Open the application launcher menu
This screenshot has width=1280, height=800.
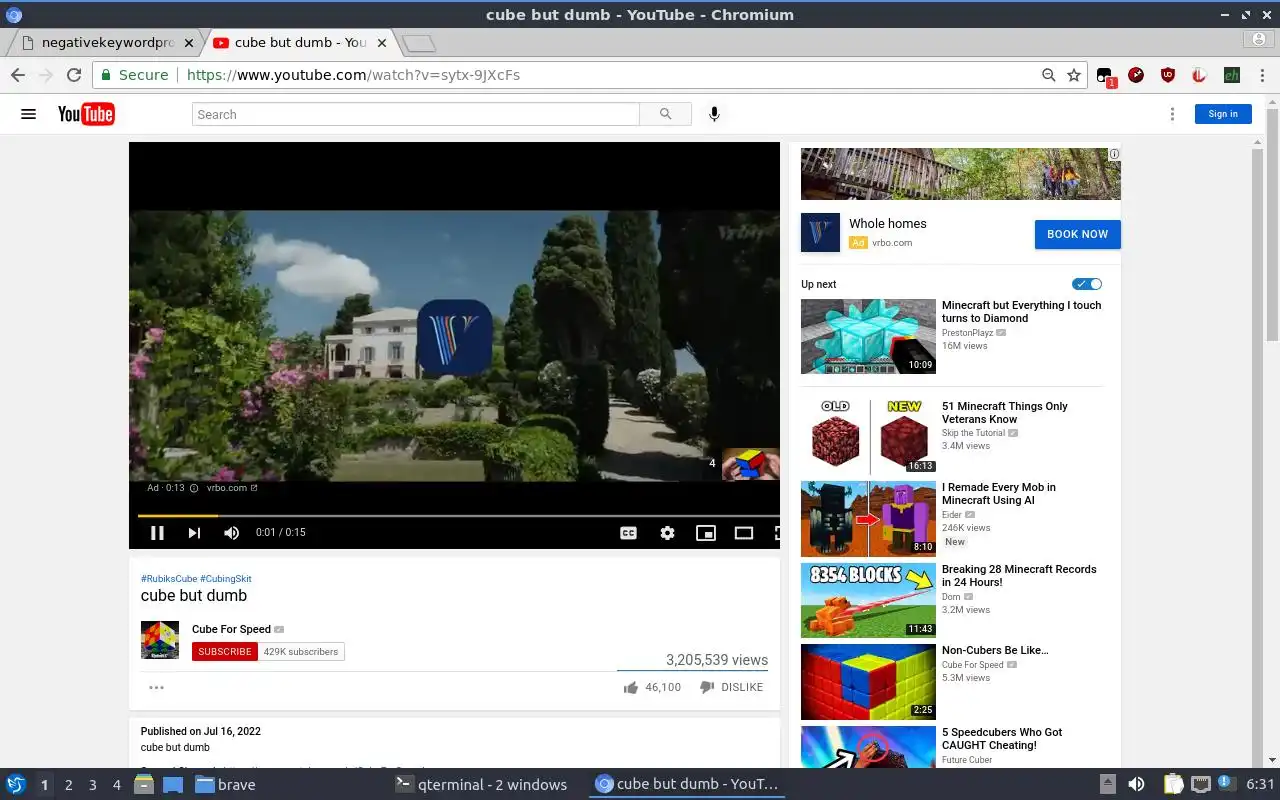click(x=15, y=785)
